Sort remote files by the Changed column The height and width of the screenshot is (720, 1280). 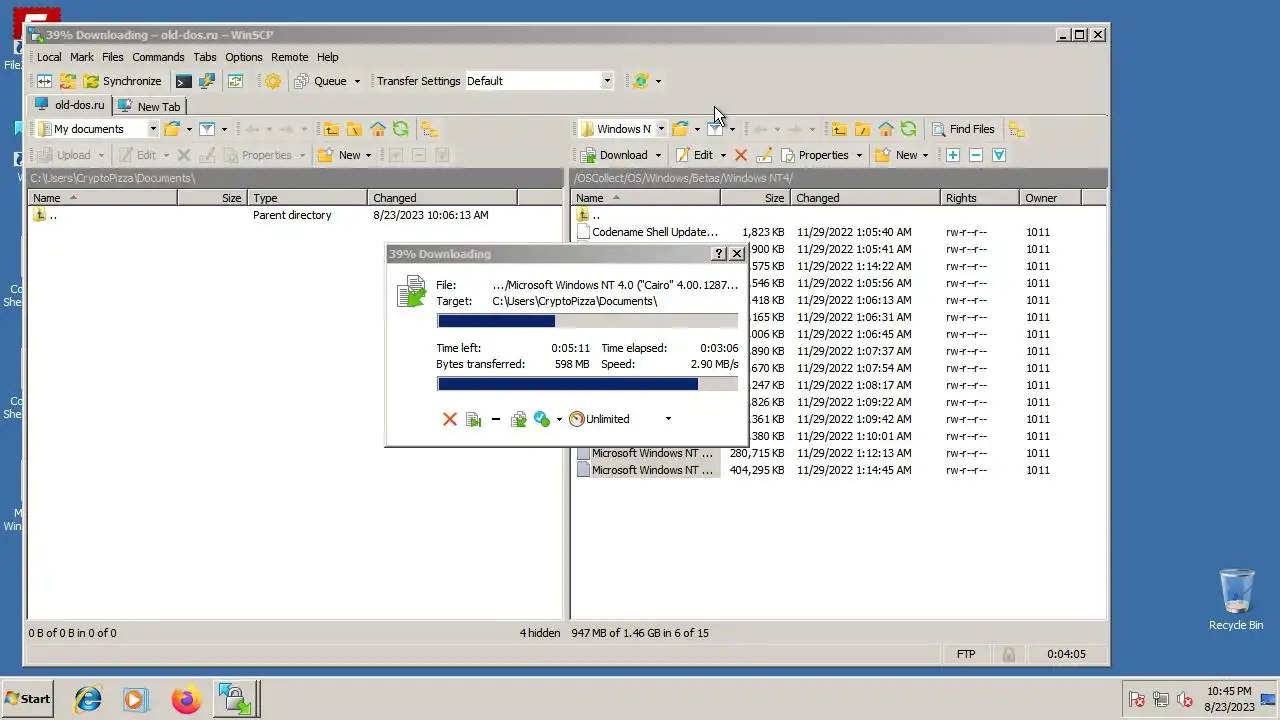tap(865, 198)
